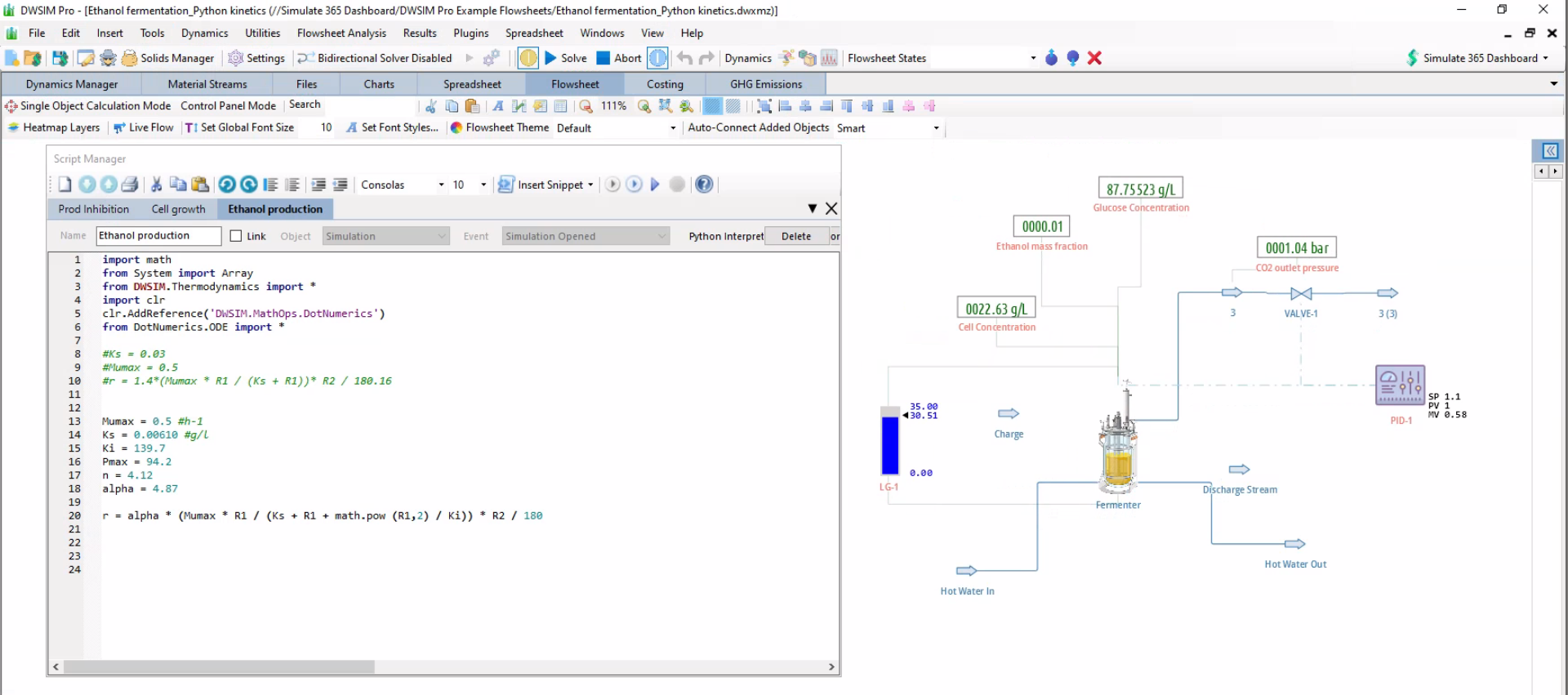The width and height of the screenshot is (1568, 695).
Task: Save flowsheet state (blue drop up arrow)
Action: point(1051,58)
